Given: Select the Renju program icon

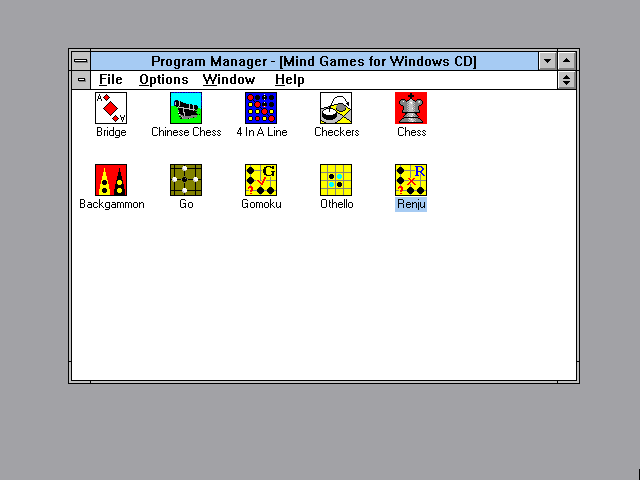Looking at the screenshot, I should coord(411,180).
